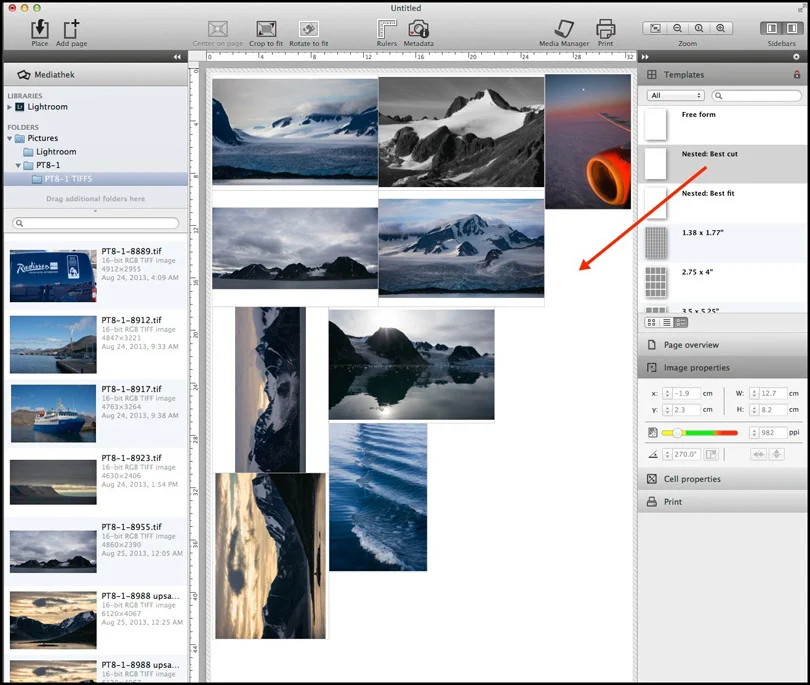Image resolution: width=810 pixels, height=685 pixels.
Task: Open the Image properties panel header
Action: (x=722, y=367)
